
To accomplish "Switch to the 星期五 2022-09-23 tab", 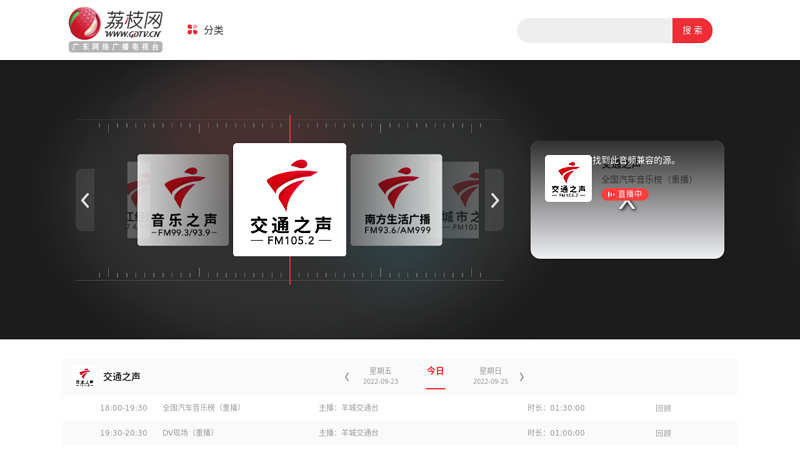I will pos(381,376).
